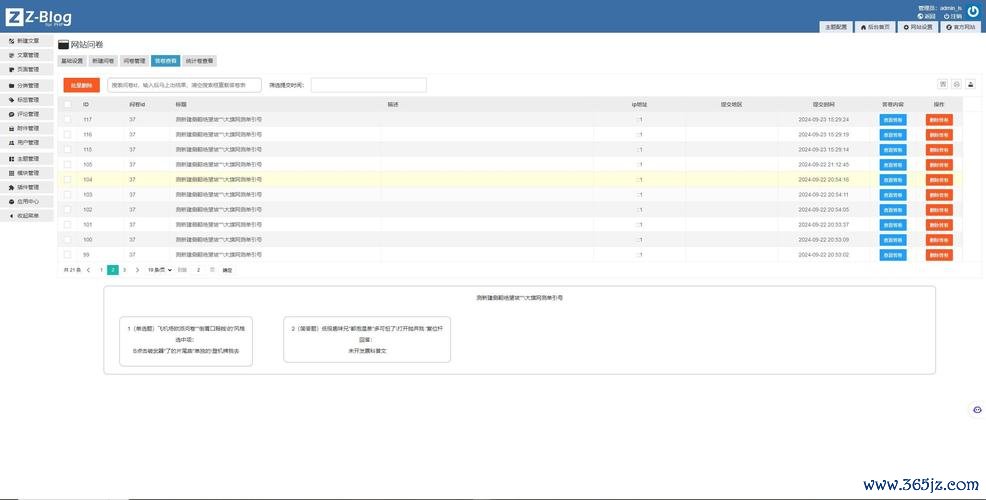Viewport: 986px width, 500px height.
Task: Click the ID column header
Action: [x=86, y=104]
